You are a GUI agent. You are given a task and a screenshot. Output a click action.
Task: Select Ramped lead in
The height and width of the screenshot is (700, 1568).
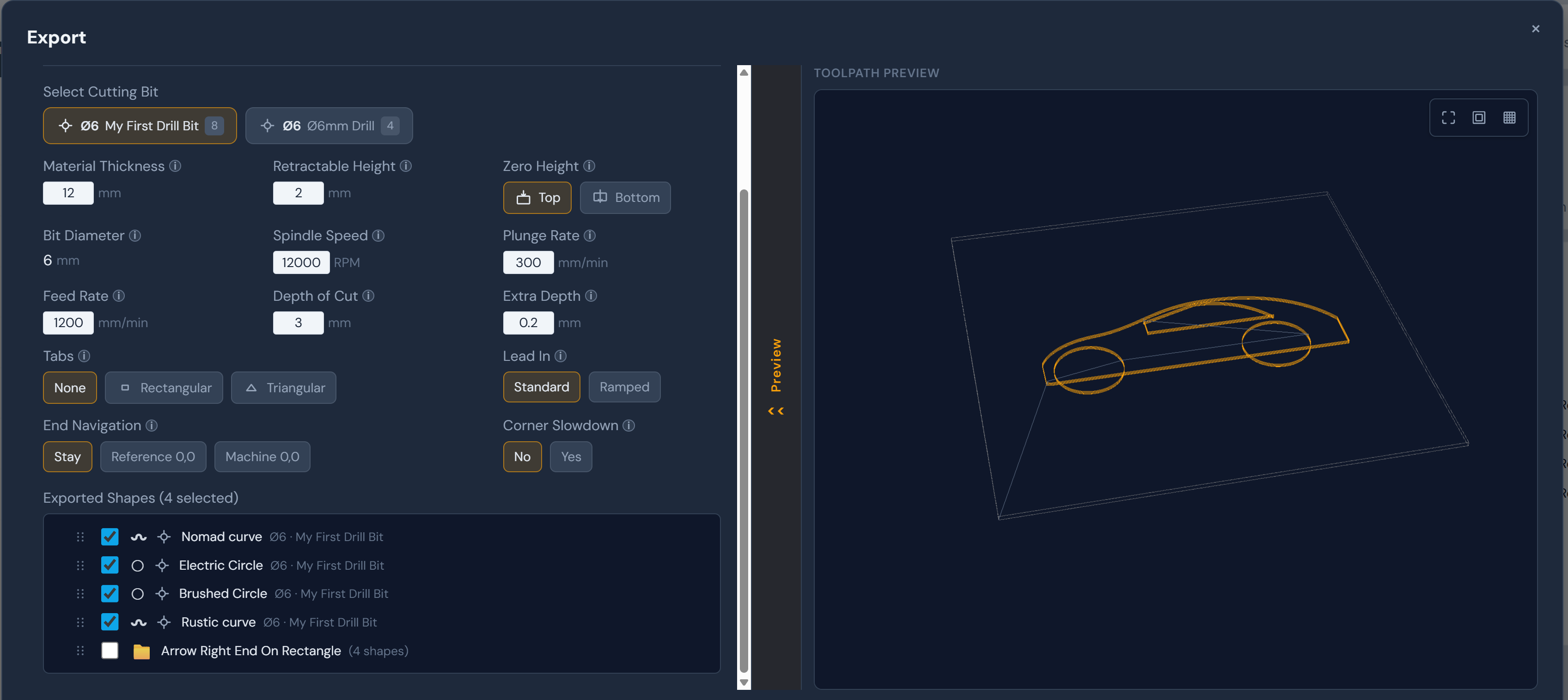tap(624, 387)
